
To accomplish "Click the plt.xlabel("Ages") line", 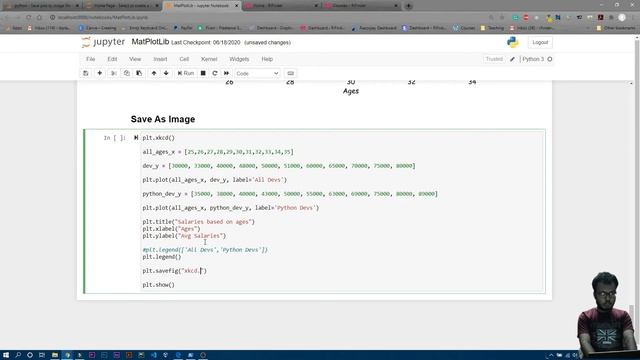I will (x=171, y=229).
